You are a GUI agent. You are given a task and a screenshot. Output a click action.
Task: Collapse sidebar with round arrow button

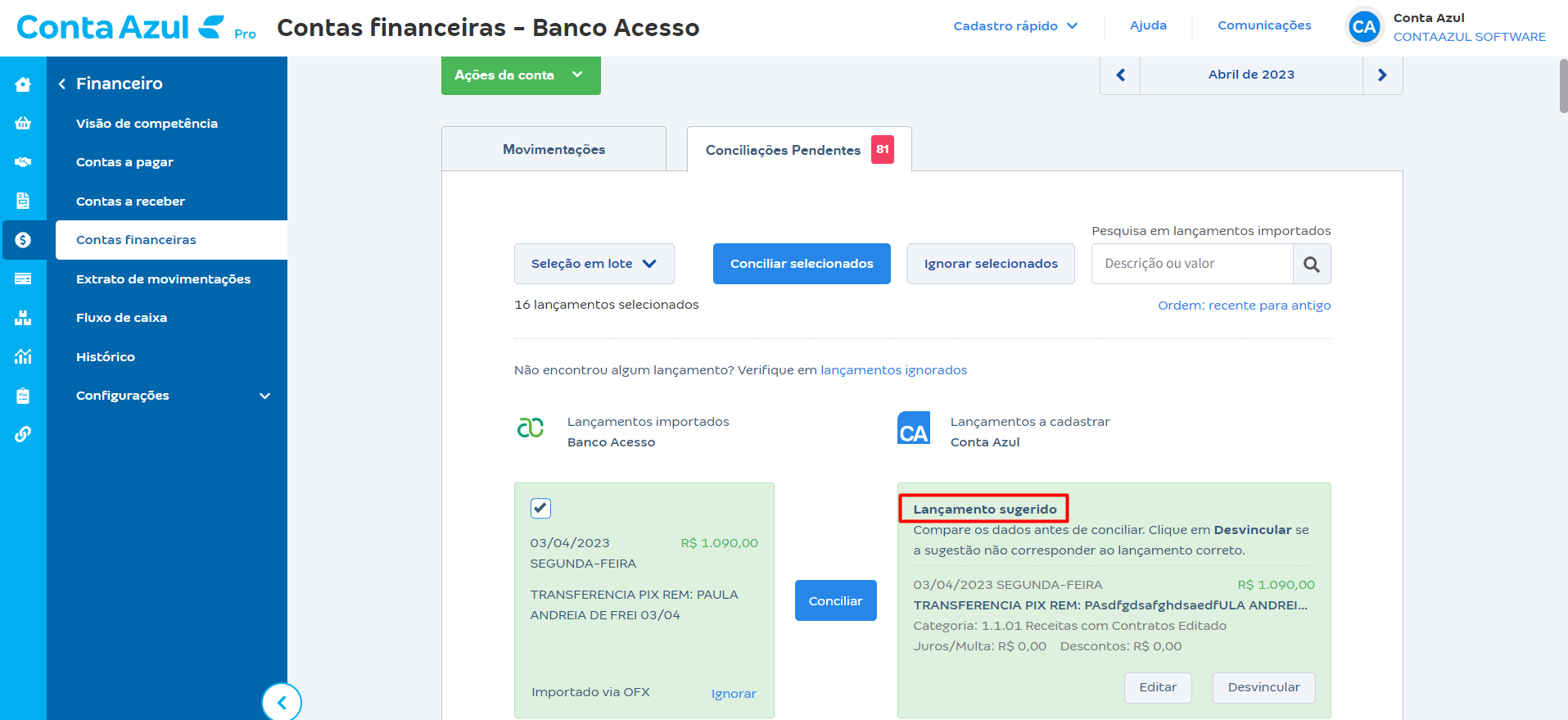(282, 702)
